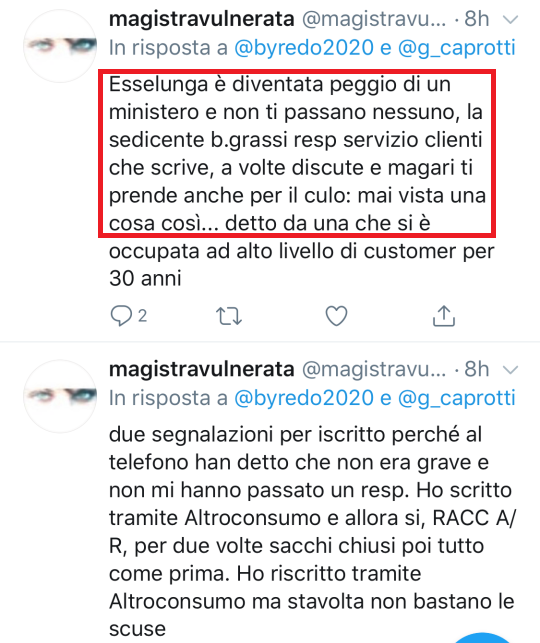The image size is (540, 643).
Task: Open magistravulnerata profile name in first tweet
Action: (201, 19)
